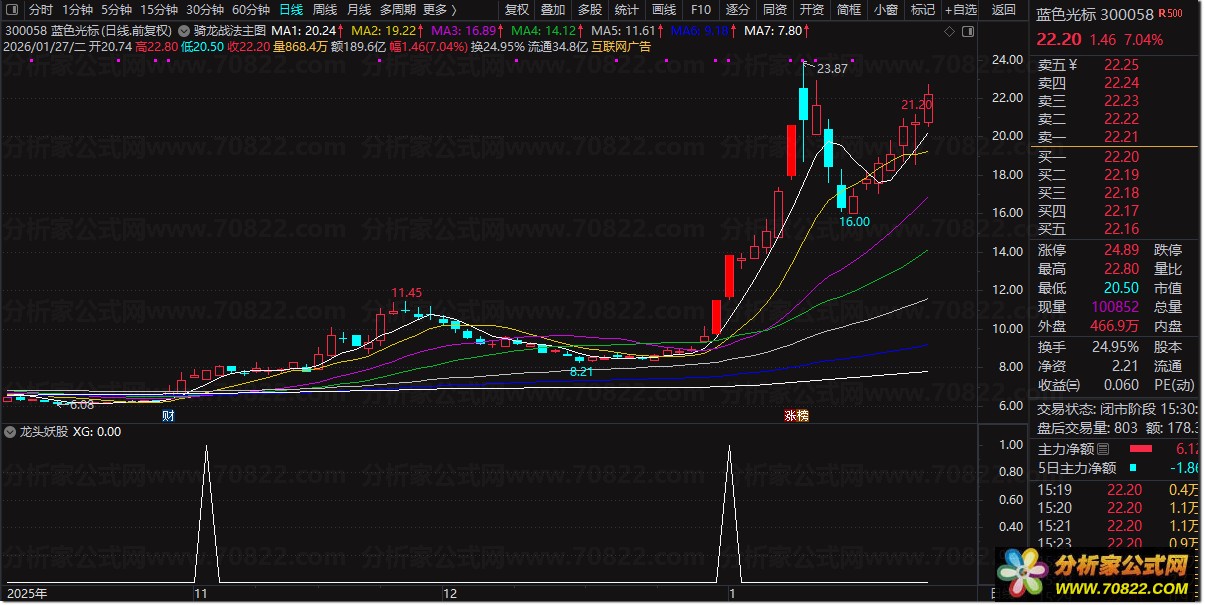Click the 8.21 trough label
This screenshot has width=1205, height=605.
(581, 371)
